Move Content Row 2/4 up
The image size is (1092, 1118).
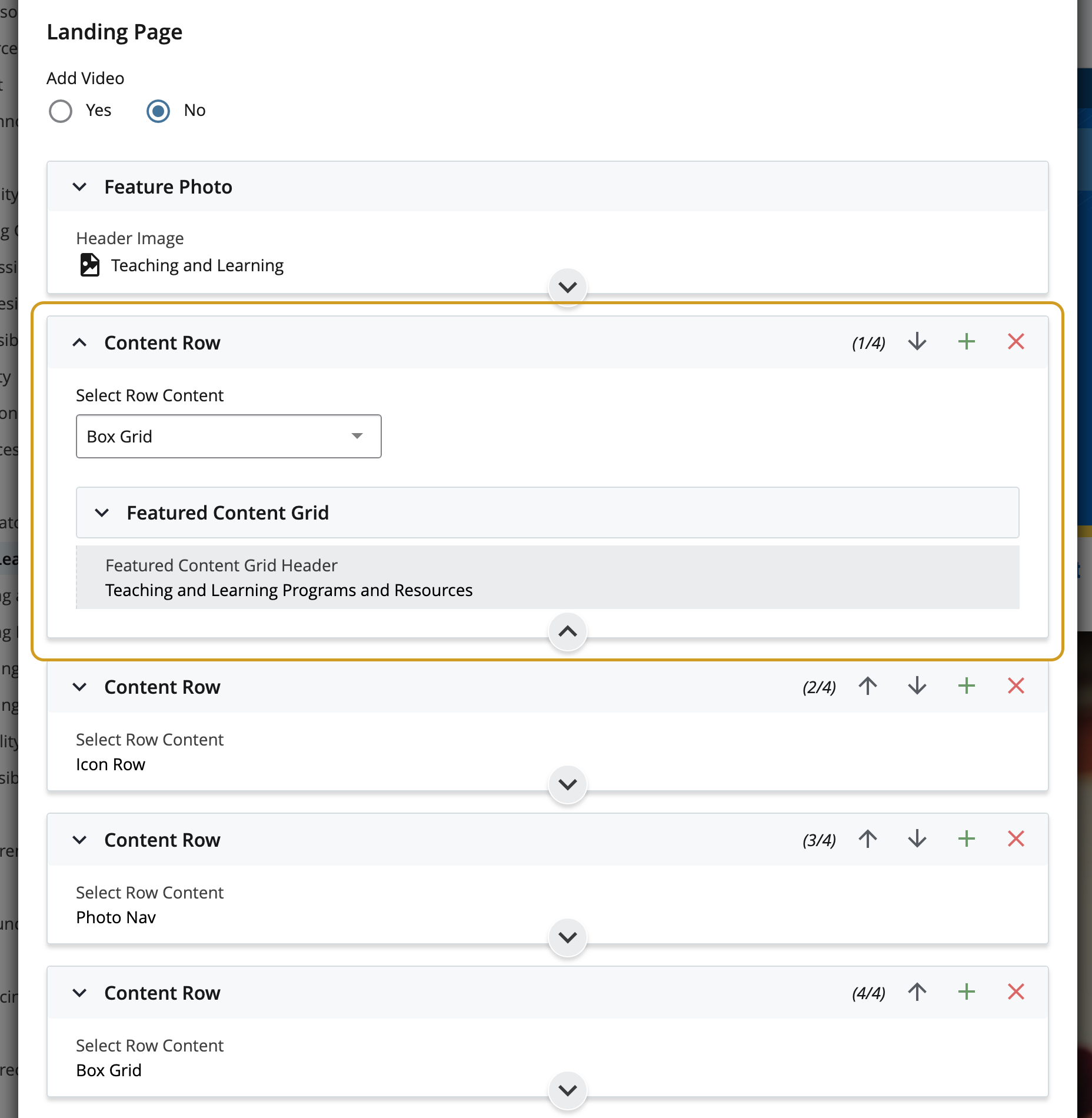[868, 686]
